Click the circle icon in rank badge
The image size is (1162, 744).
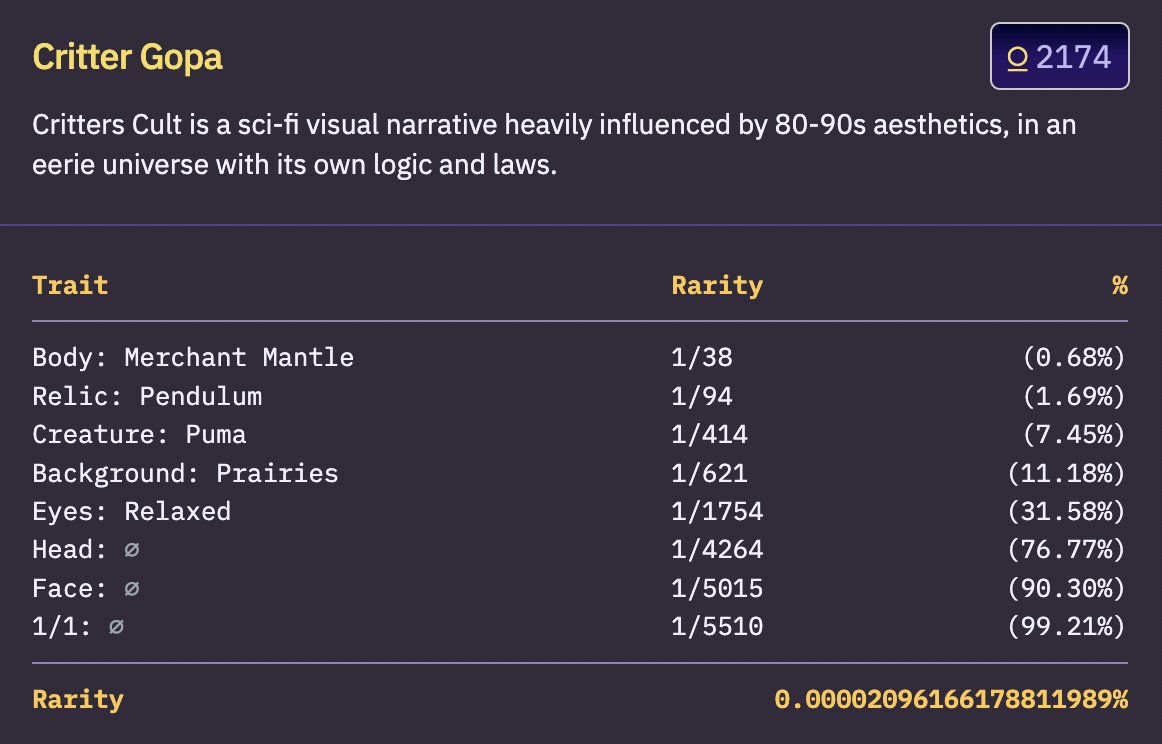1017,58
